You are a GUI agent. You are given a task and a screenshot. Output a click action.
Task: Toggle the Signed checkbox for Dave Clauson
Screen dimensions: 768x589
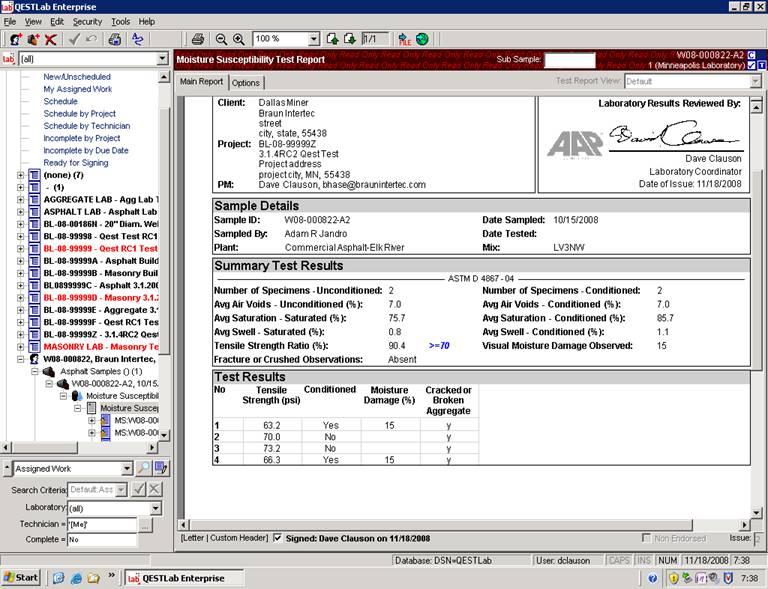click(x=278, y=537)
